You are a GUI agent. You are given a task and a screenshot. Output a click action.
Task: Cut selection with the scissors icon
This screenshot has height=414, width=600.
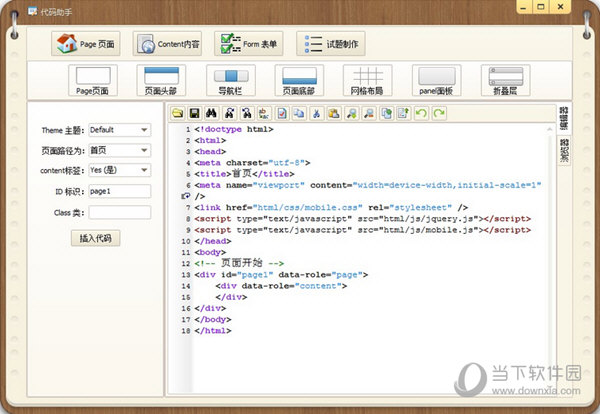point(316,113)
